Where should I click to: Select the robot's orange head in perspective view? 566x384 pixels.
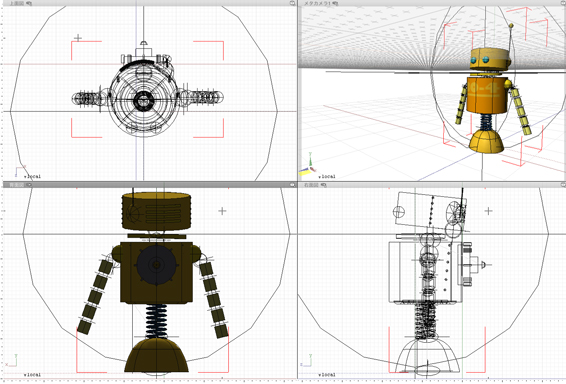click(489, 59)
